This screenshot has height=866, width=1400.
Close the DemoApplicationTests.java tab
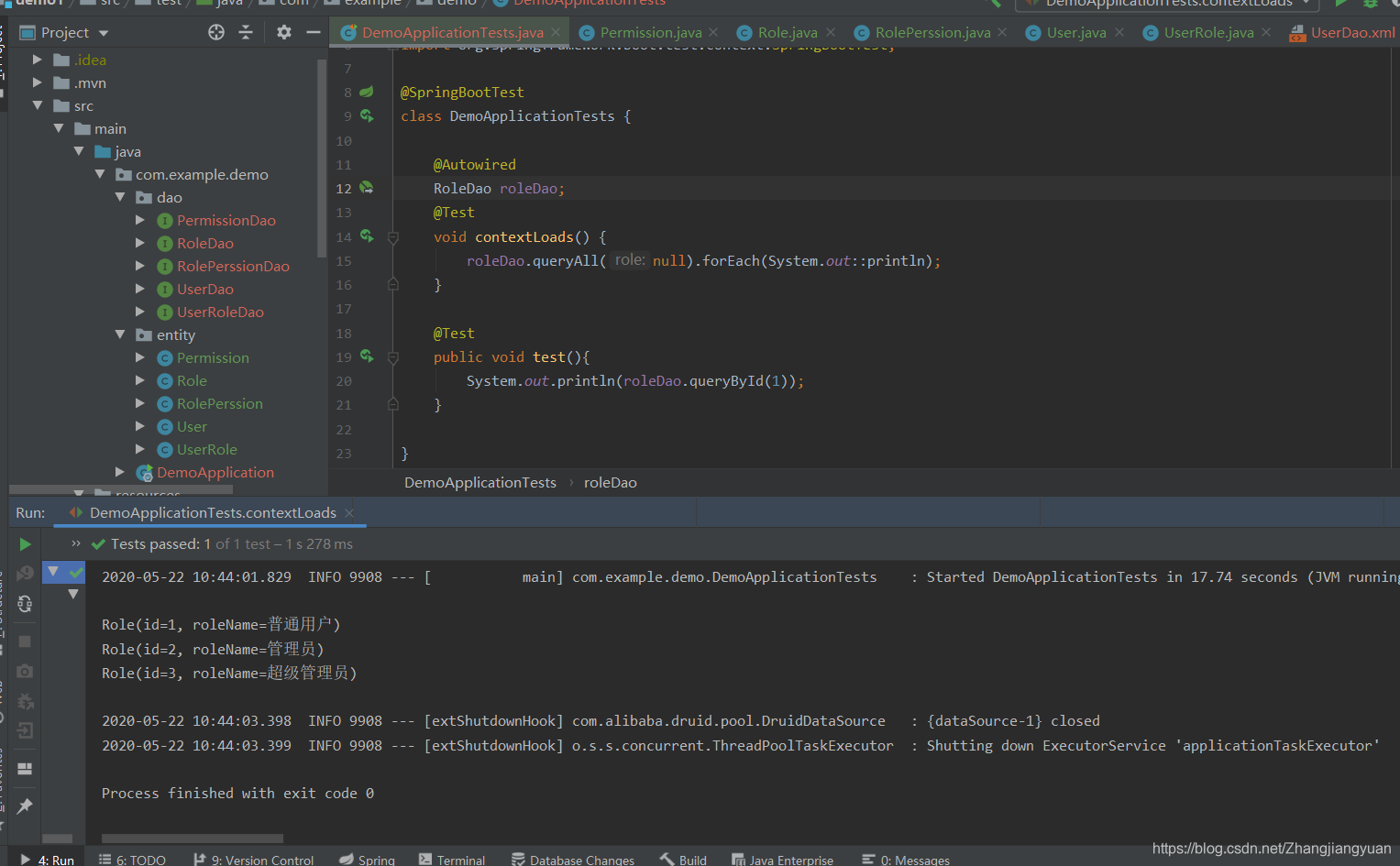(x=556, y=32)
